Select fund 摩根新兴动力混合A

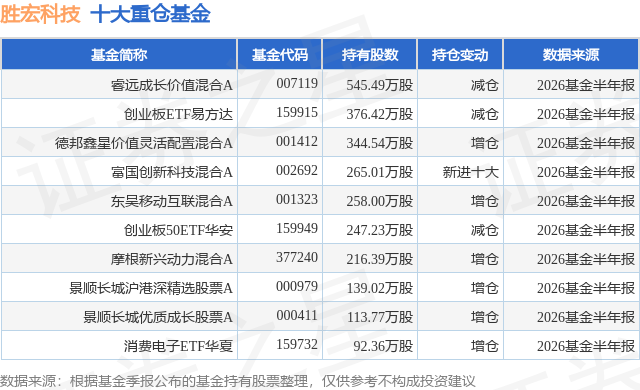[171, 259]
